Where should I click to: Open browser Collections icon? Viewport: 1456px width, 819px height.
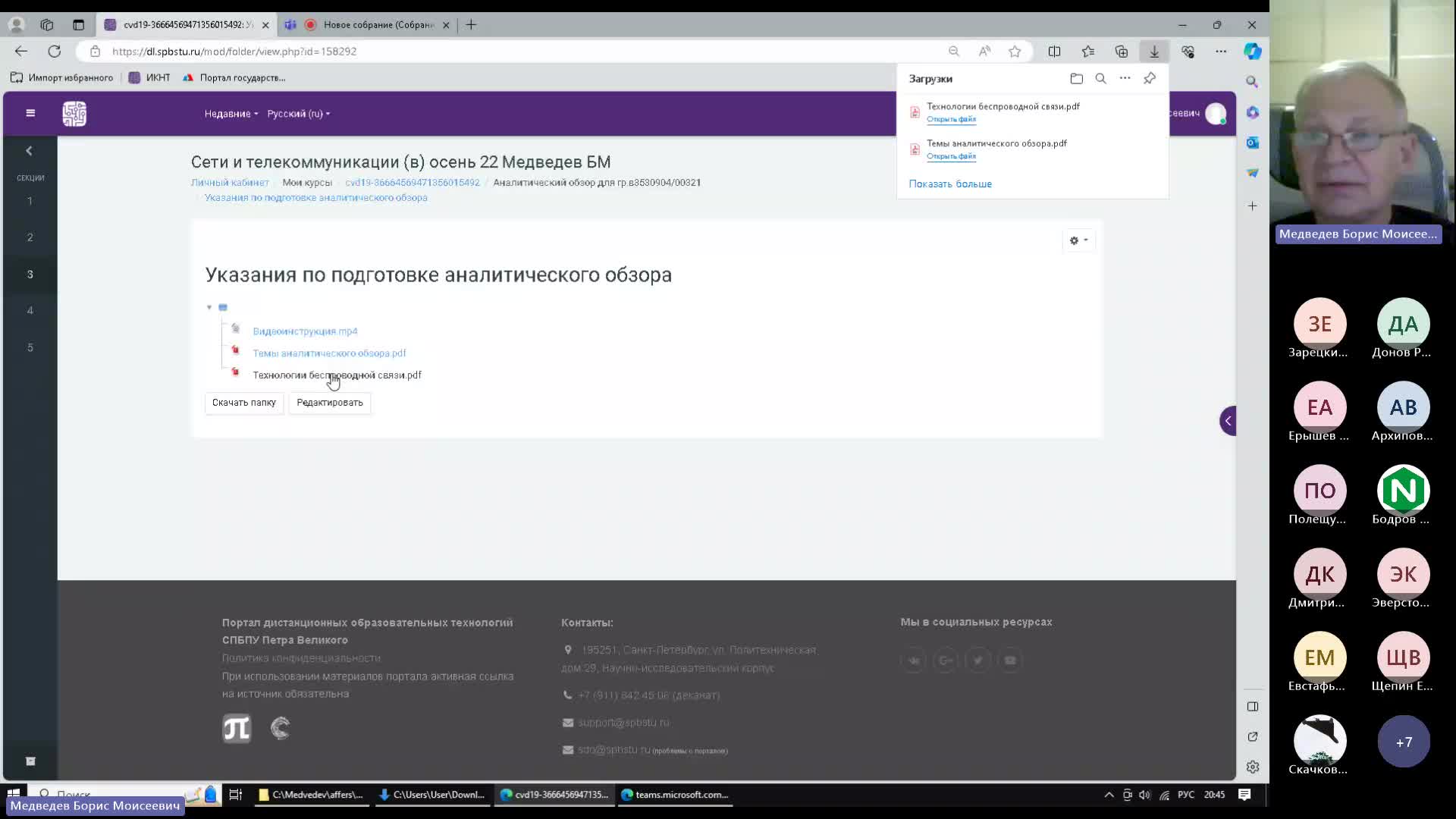coord(1122,51)
